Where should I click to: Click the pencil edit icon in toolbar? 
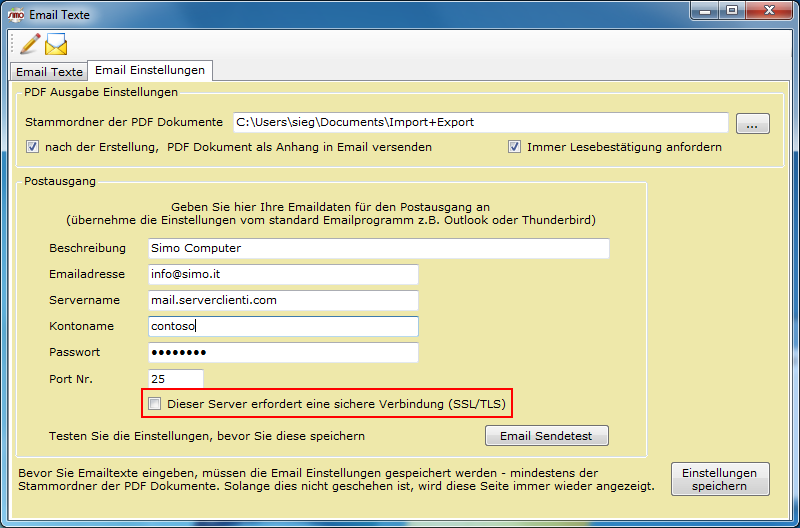click(x=29, y=43)
